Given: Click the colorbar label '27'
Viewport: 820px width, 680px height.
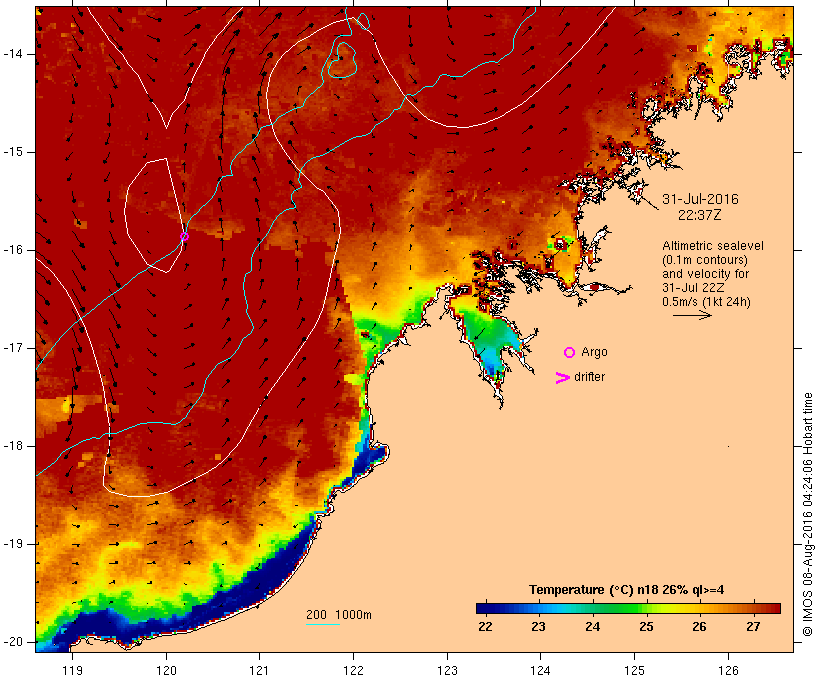Looking at the screenshot, I should coord(753,627).
